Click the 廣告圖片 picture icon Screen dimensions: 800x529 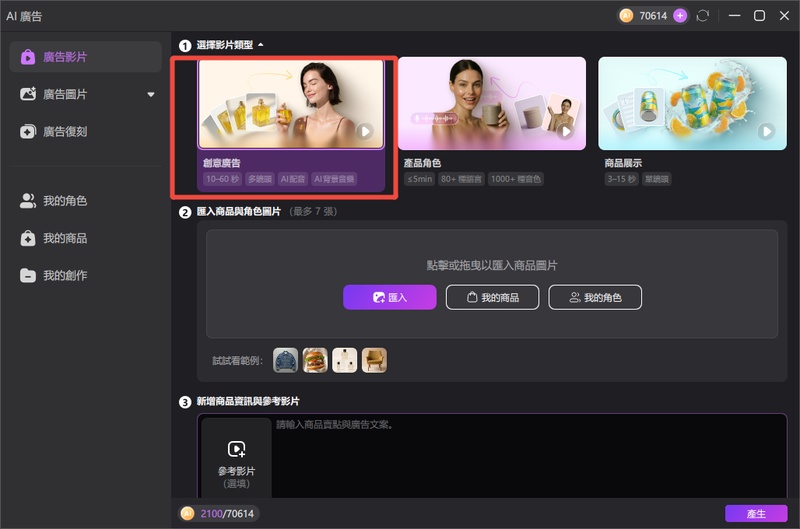click(28, 94)
